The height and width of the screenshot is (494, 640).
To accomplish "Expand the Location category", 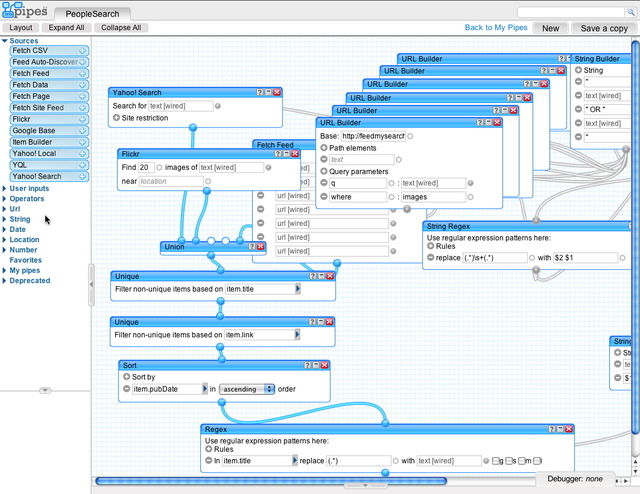I will [x=4, y=240].
